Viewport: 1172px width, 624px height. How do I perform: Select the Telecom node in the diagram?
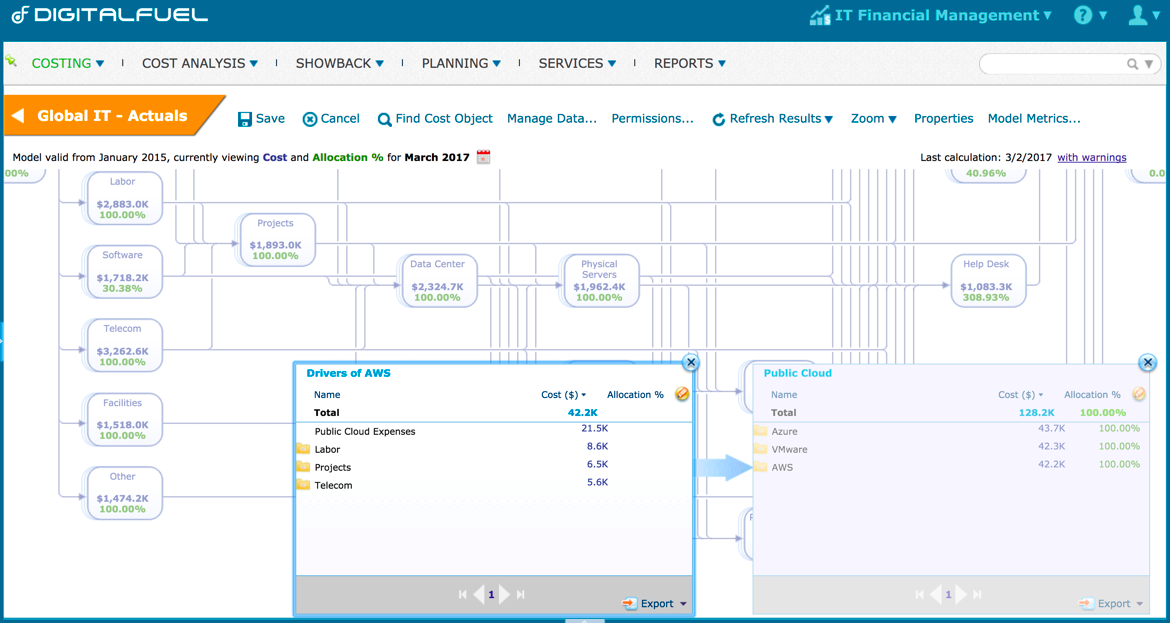coord(123,345)
